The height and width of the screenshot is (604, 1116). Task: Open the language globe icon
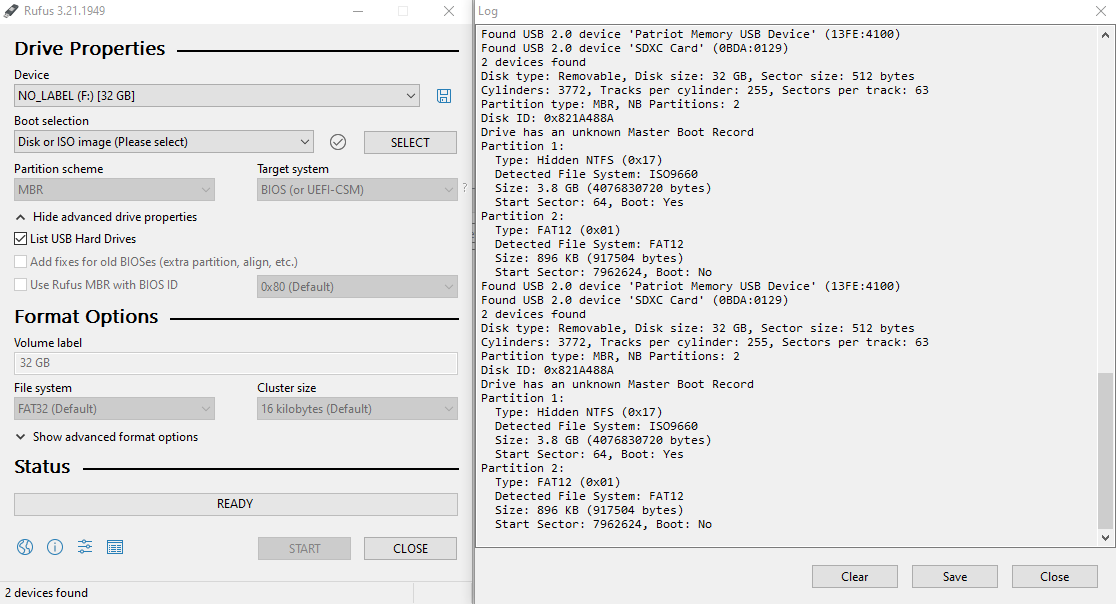click(25, 547)
